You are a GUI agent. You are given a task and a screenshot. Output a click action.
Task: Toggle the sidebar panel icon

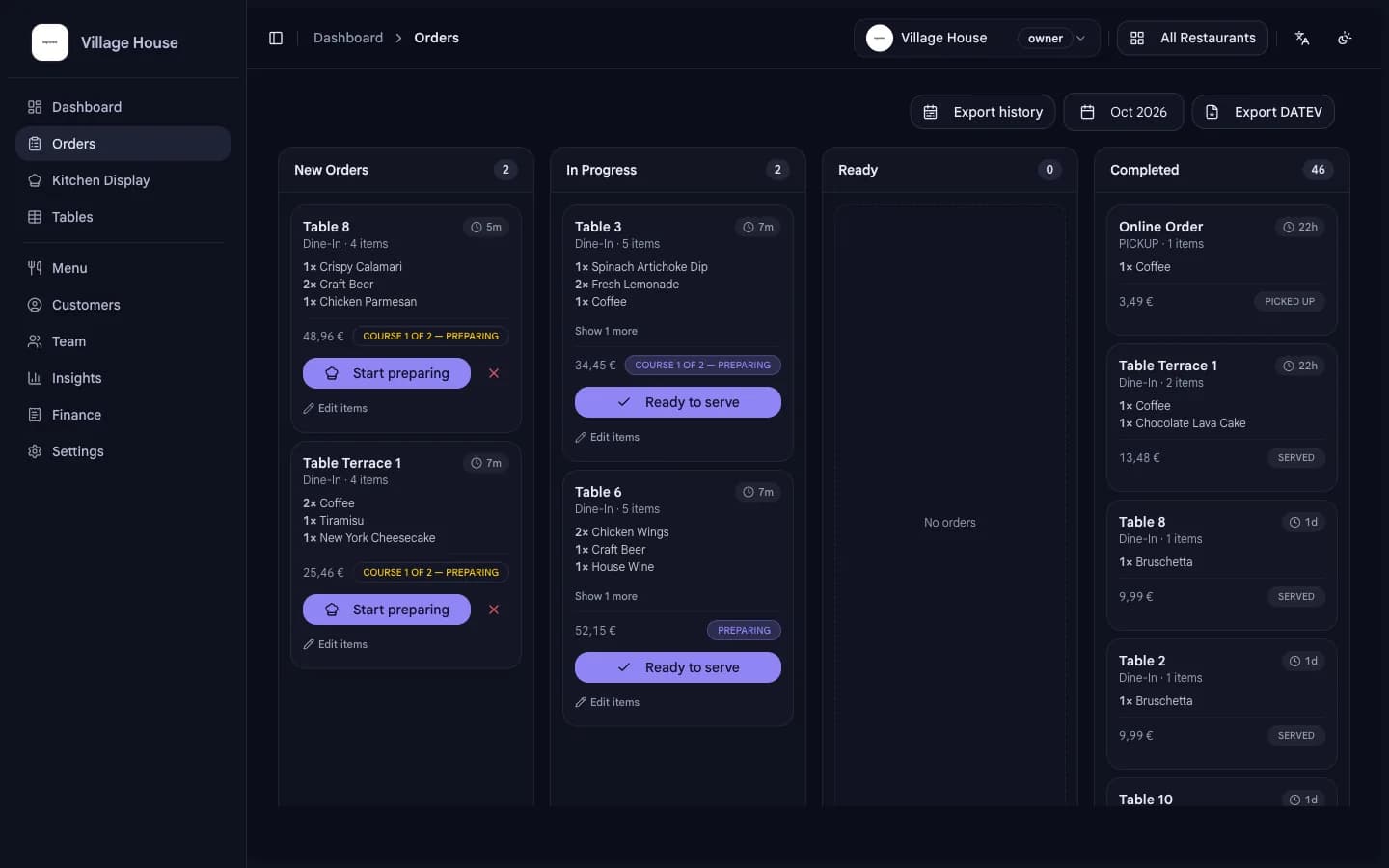point(276,38)
